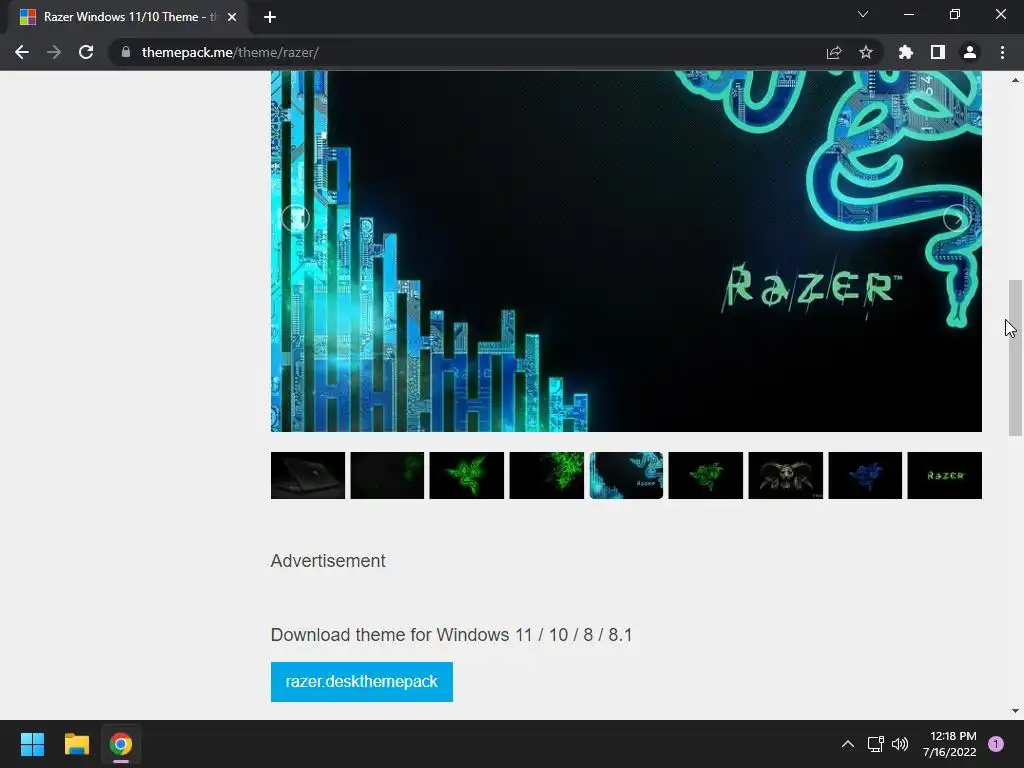
Task: Open the clock showing 12:18 PM
Action: coord(950,744)
